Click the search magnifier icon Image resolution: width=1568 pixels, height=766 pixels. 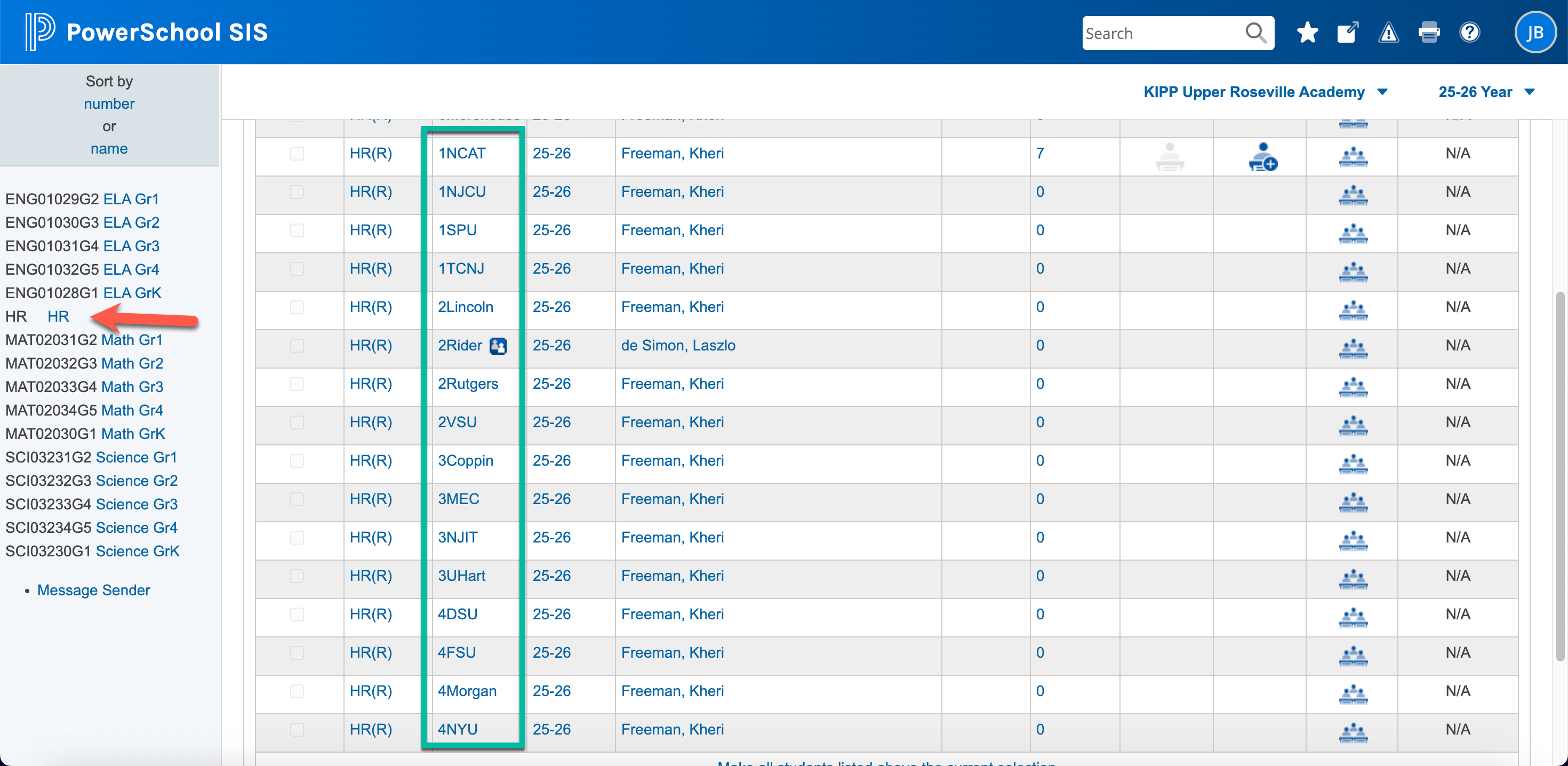(x=1255, y=33)
